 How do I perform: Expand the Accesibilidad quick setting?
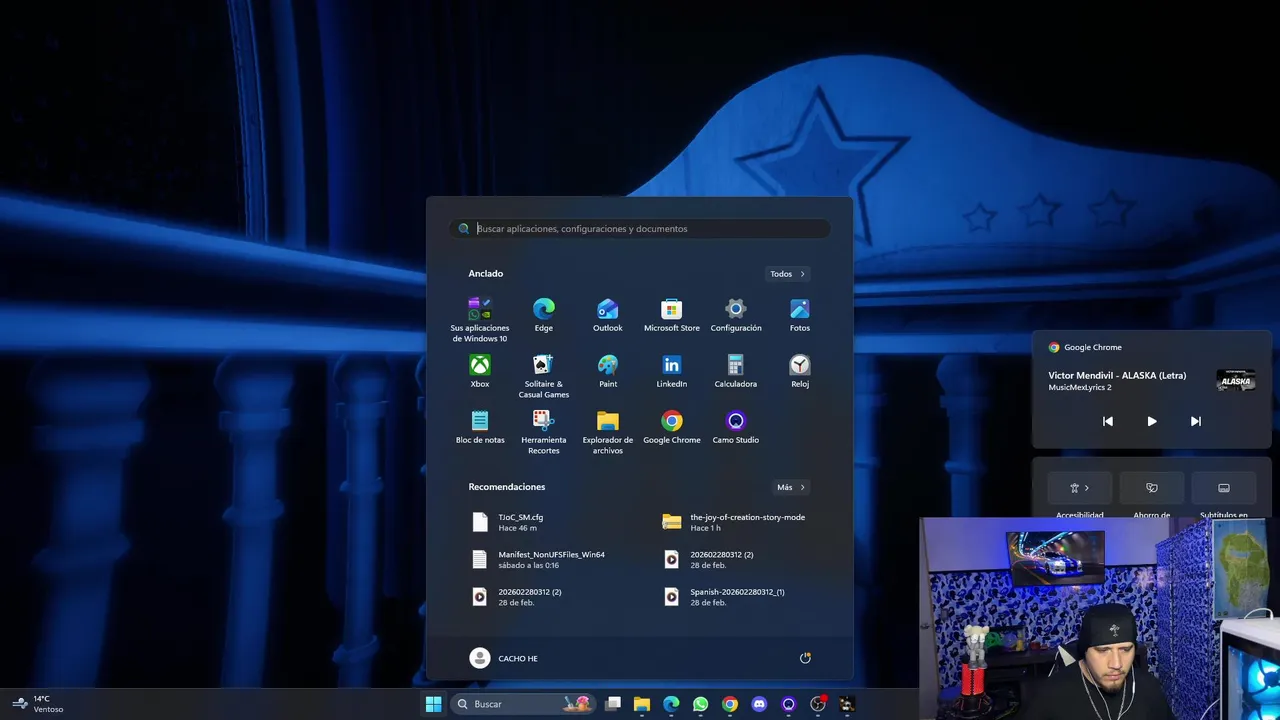(1080, 488)
